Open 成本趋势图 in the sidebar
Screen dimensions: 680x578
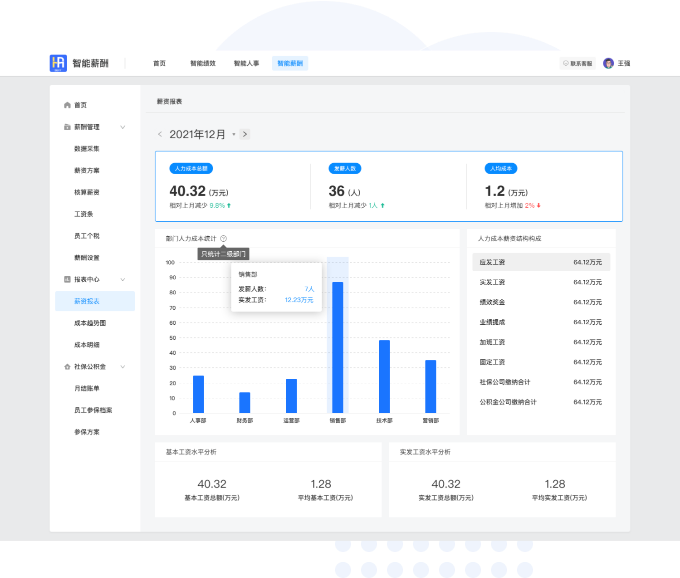coord(90,323)
